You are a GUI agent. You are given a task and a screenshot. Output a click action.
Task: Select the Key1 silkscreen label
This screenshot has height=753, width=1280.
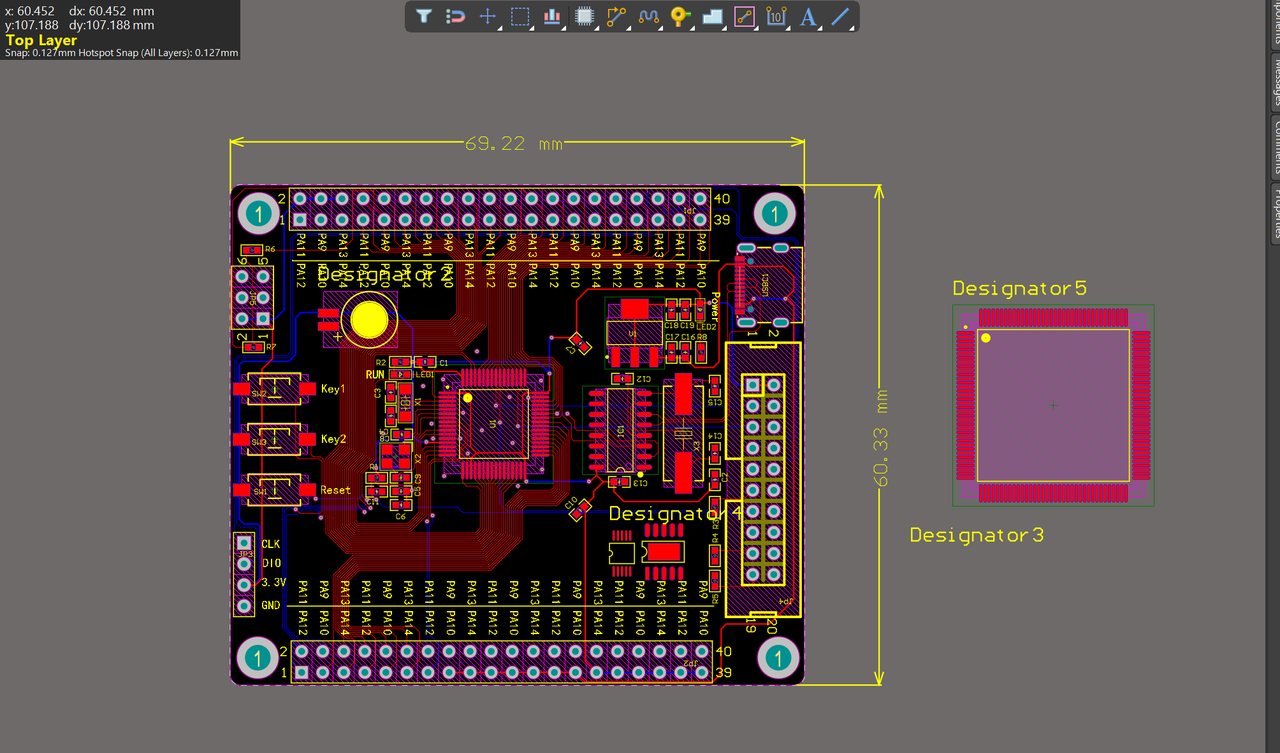333,388
